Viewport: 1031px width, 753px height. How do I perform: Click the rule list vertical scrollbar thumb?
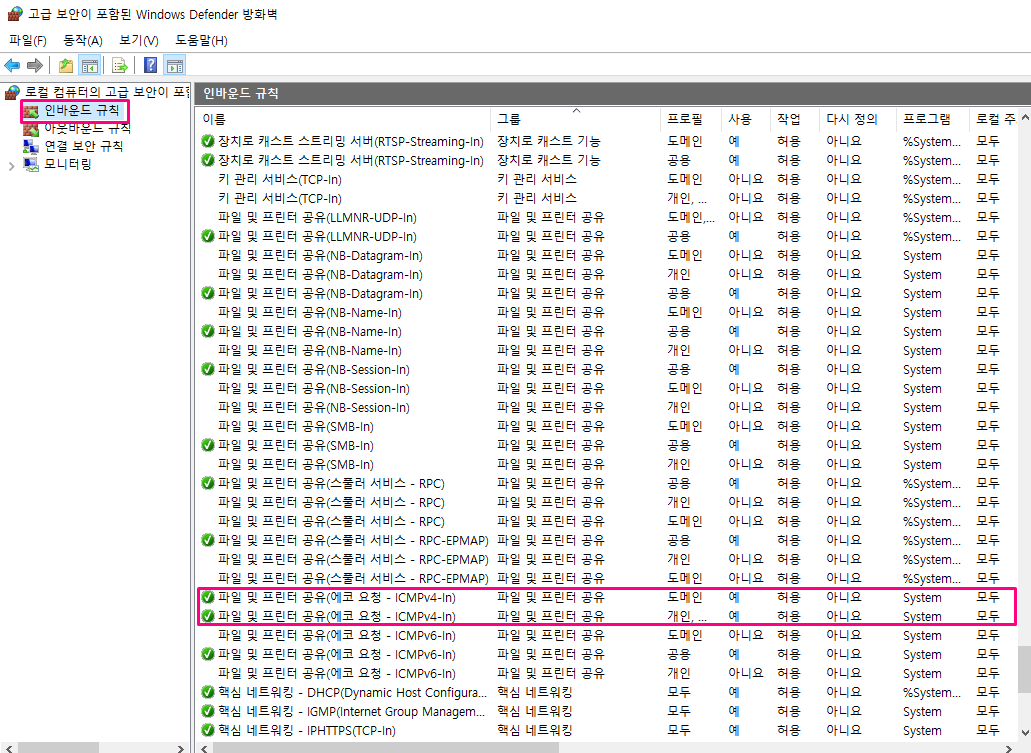pos(1024,668)
